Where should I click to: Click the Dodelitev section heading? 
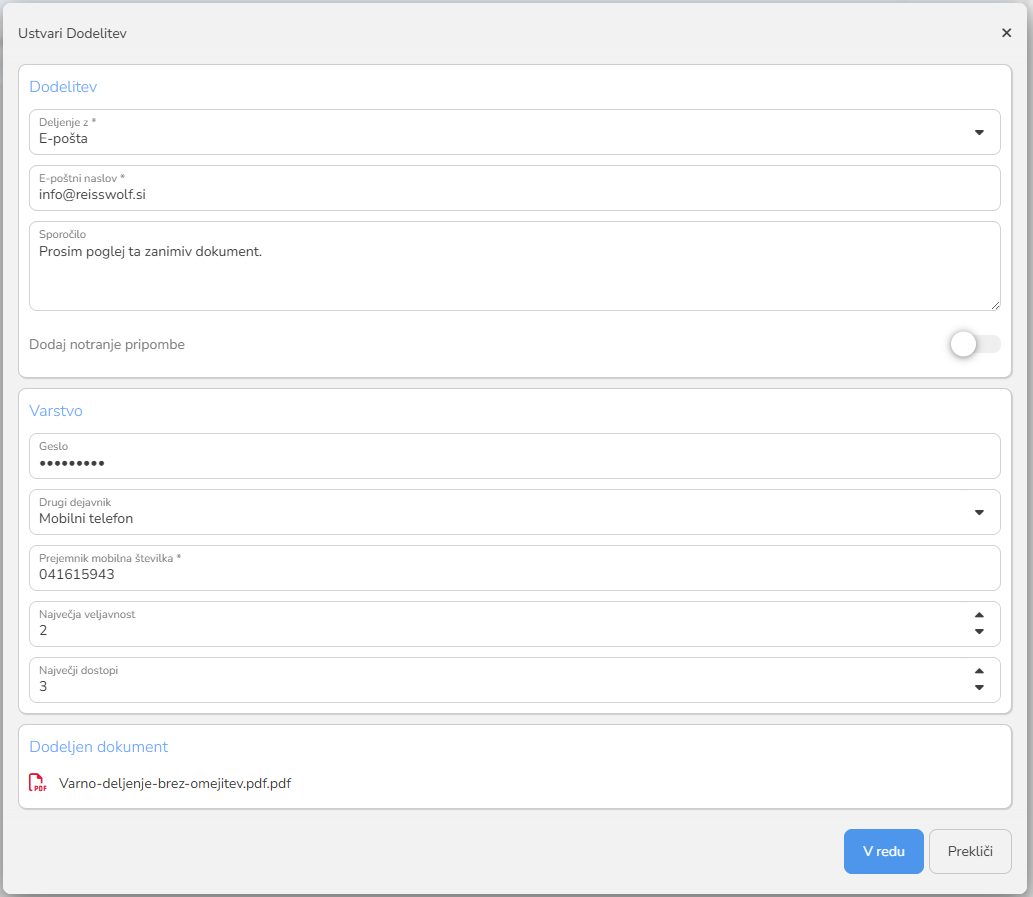coord(63,87)
